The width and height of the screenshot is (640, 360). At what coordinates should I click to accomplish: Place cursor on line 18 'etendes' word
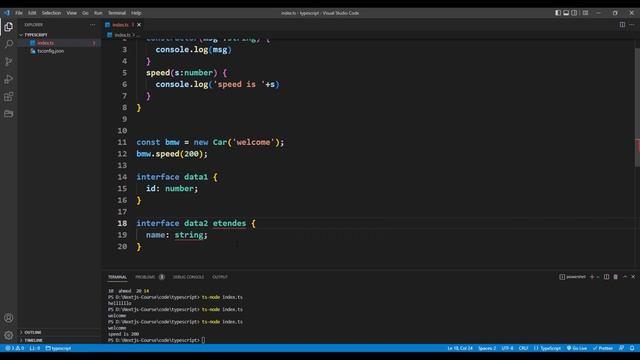[x=229, y=223]
